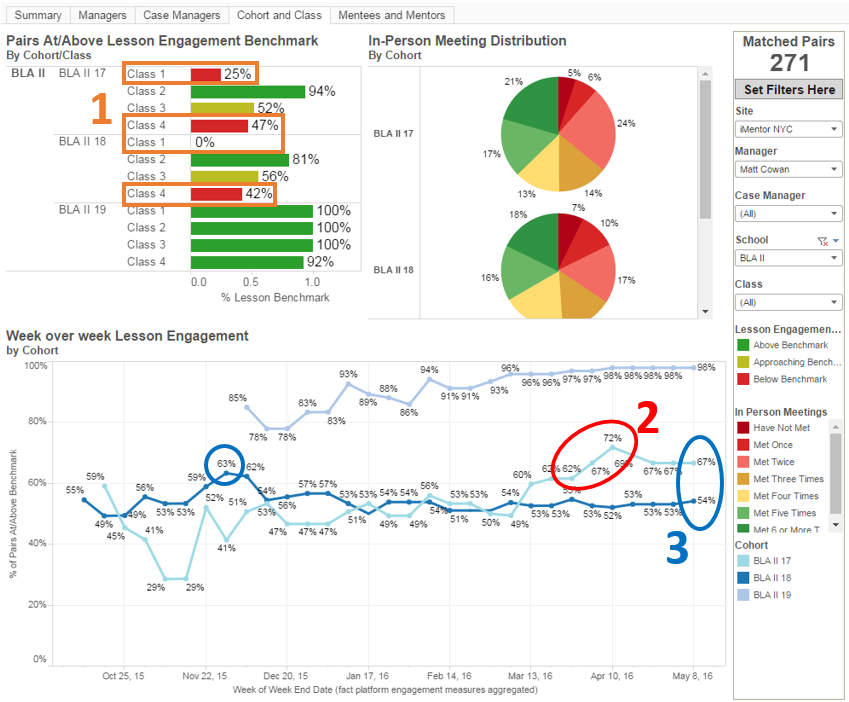This screenshot has height=702, width=849.
Task: Click the pie chart scrollbar down arrow
Action: tap(705, 311)
